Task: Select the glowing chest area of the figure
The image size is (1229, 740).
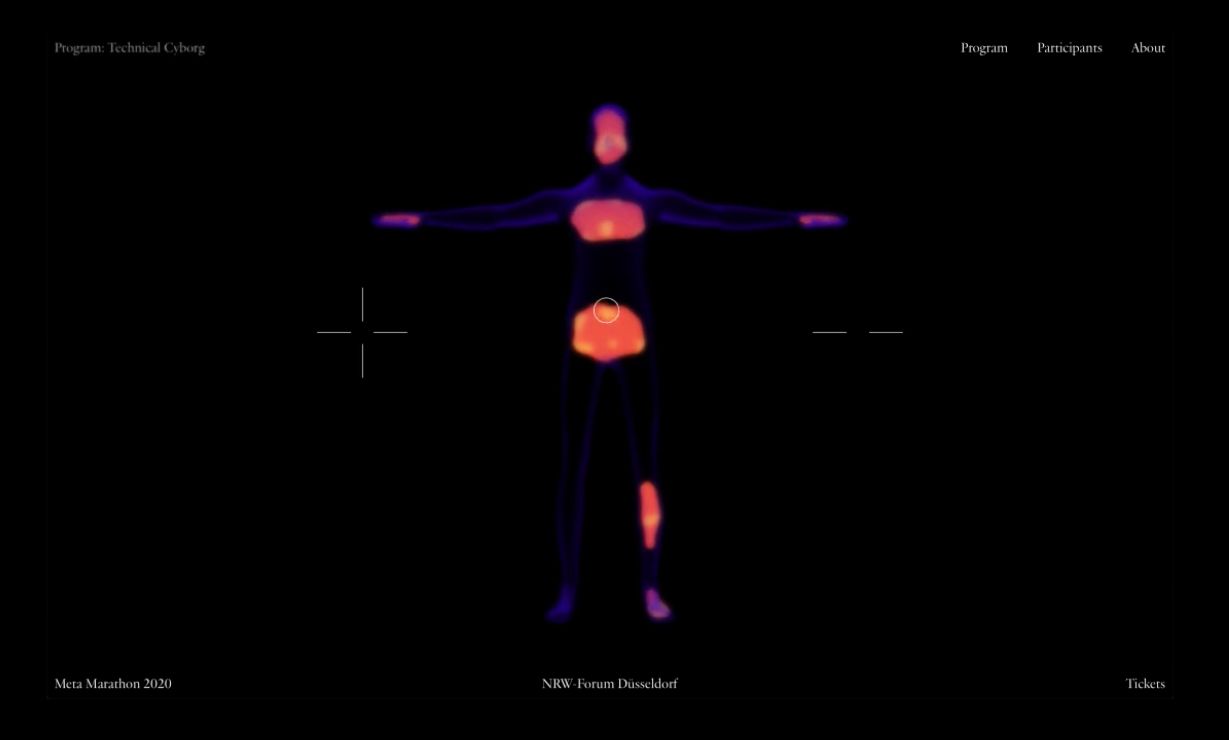Action: (608, 220)
